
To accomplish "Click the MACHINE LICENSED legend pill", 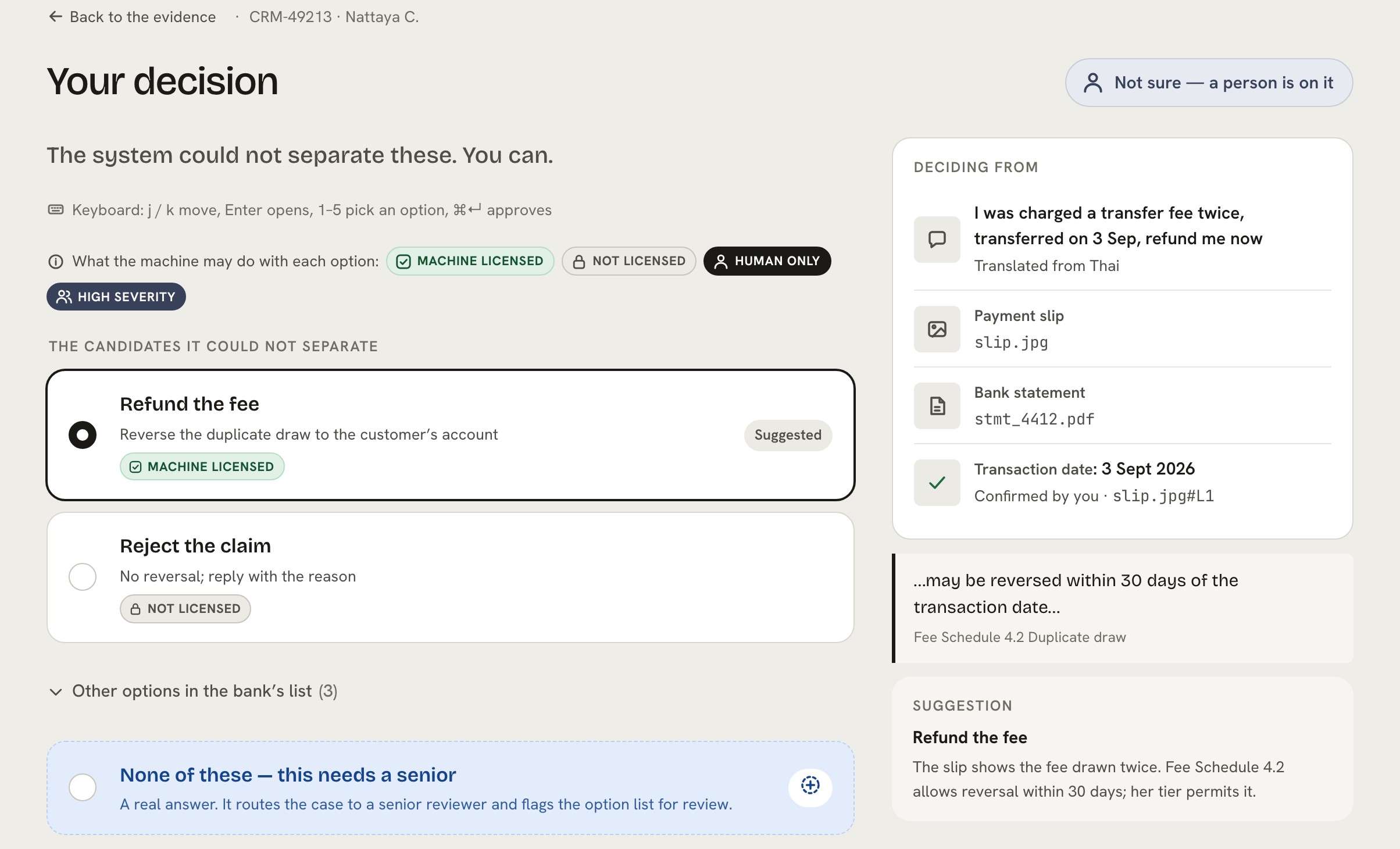I will click(470, 261).
